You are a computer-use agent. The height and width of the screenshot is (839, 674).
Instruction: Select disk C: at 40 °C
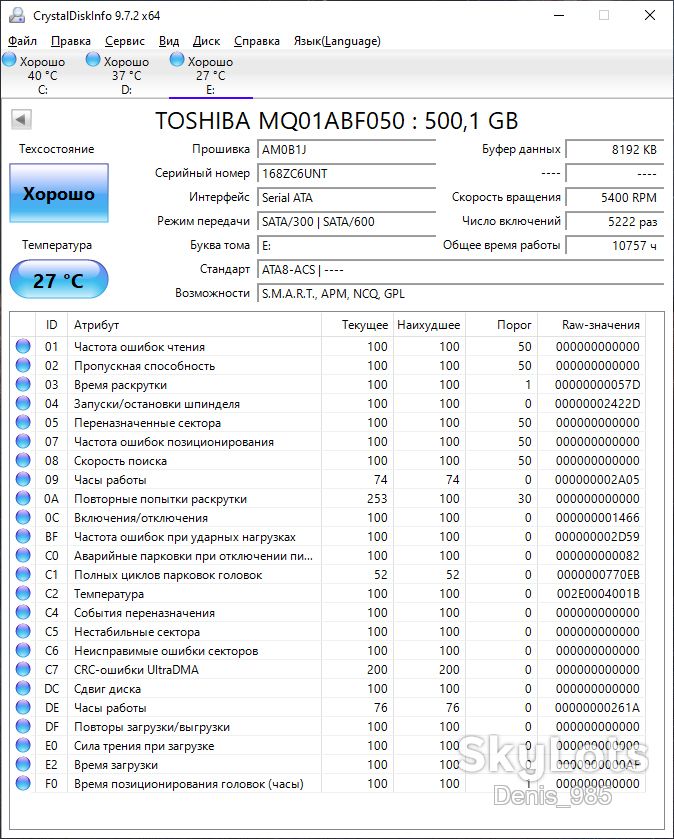[42, 75]
